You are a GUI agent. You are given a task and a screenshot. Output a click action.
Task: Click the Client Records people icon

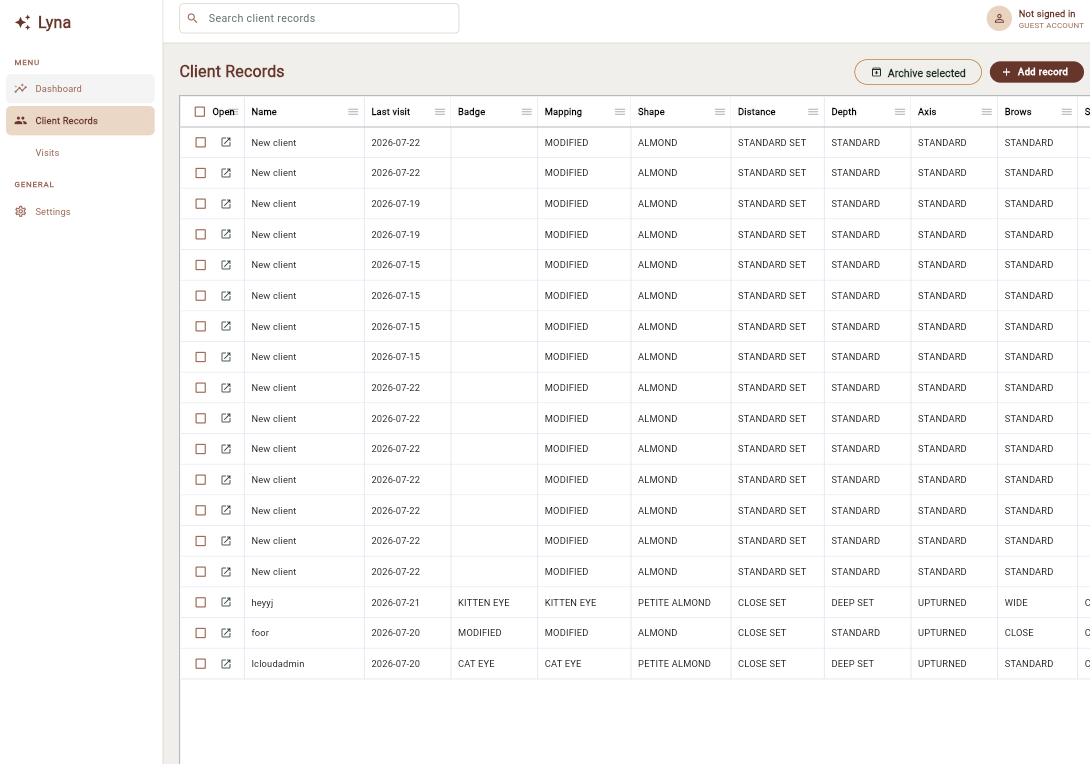tap(21, 121)
